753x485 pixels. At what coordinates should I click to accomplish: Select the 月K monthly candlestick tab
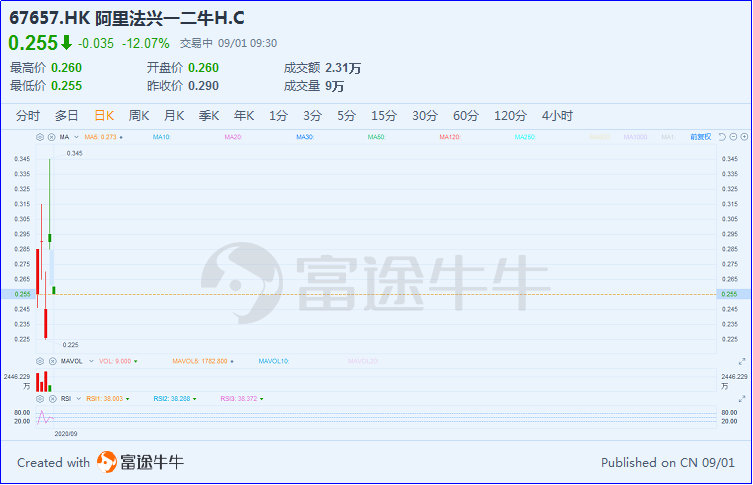pos(174,116)
